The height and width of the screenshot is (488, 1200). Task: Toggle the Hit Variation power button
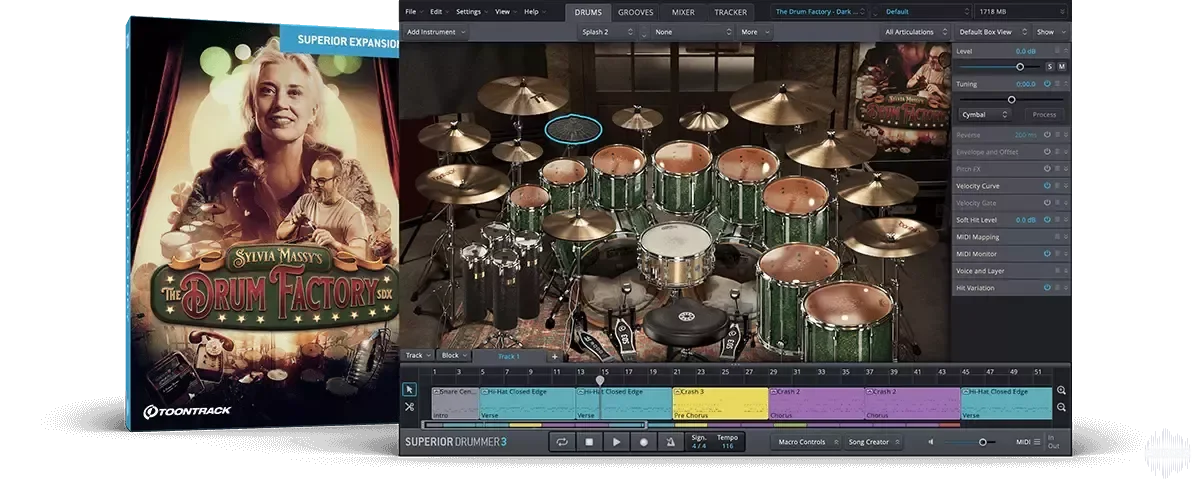(1047, 288)
